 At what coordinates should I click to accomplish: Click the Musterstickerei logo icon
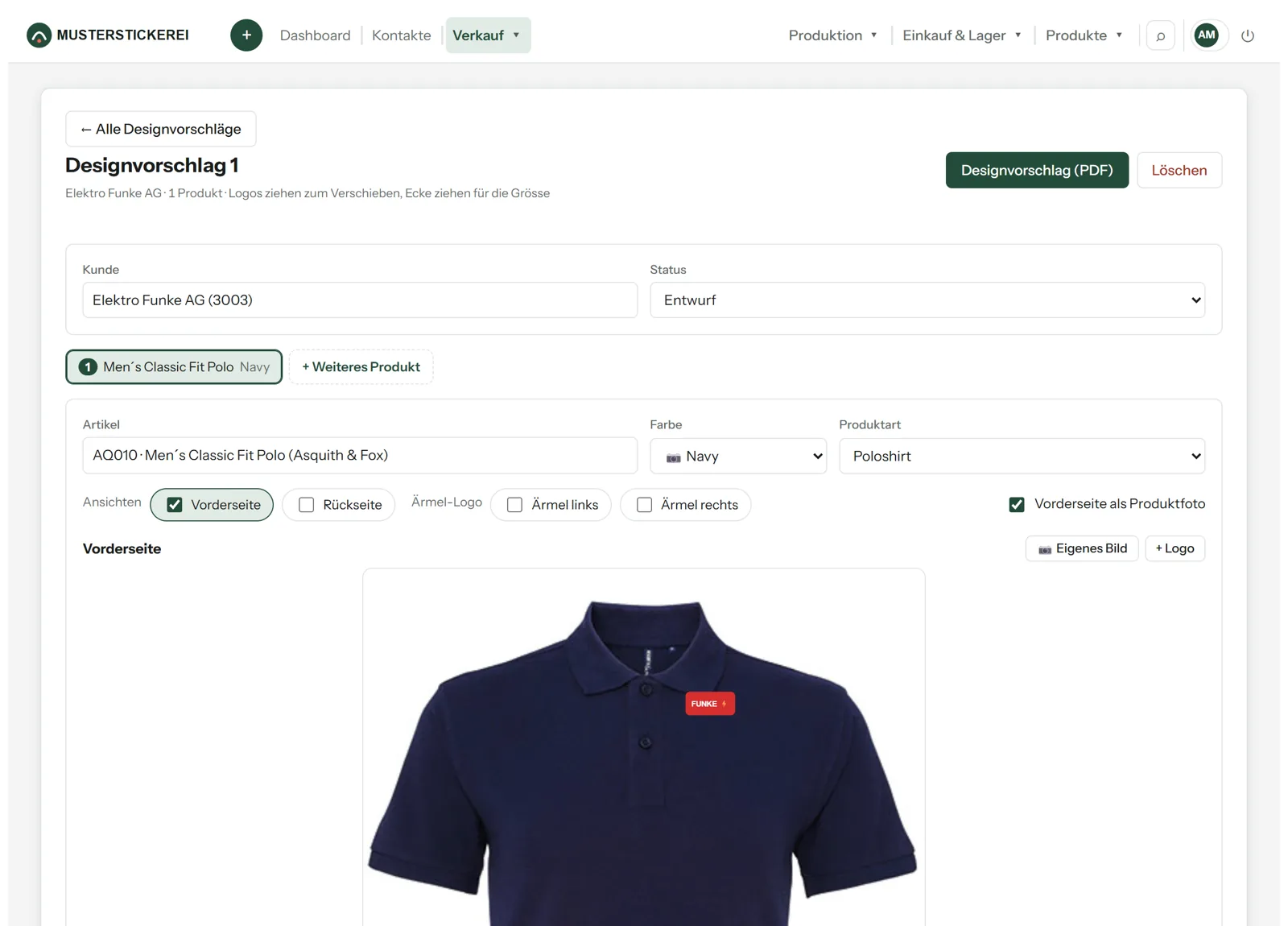coord(39,35)
